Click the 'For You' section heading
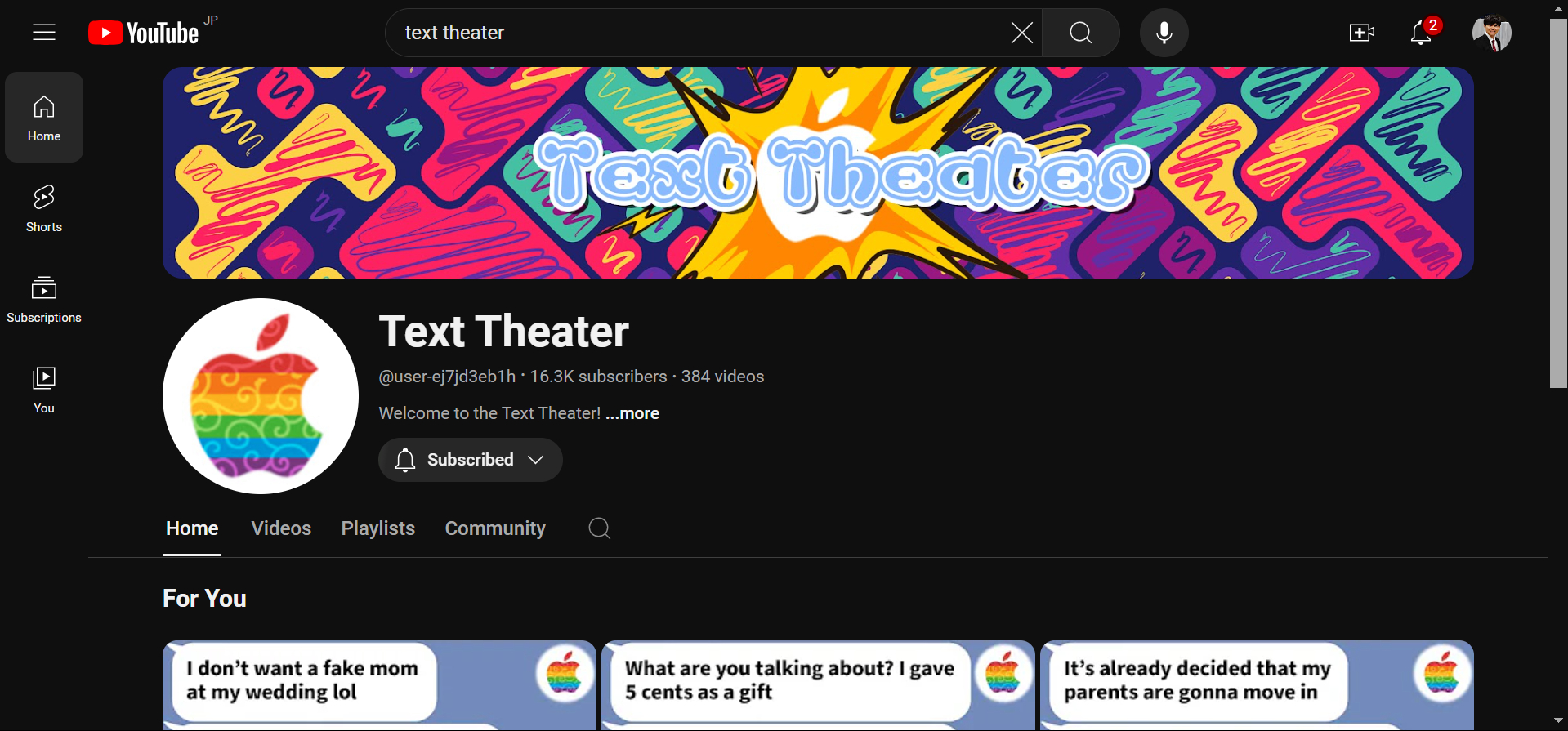Viewport: 1568px width, 731px height. pyautogui.click(x=204, y=599)
